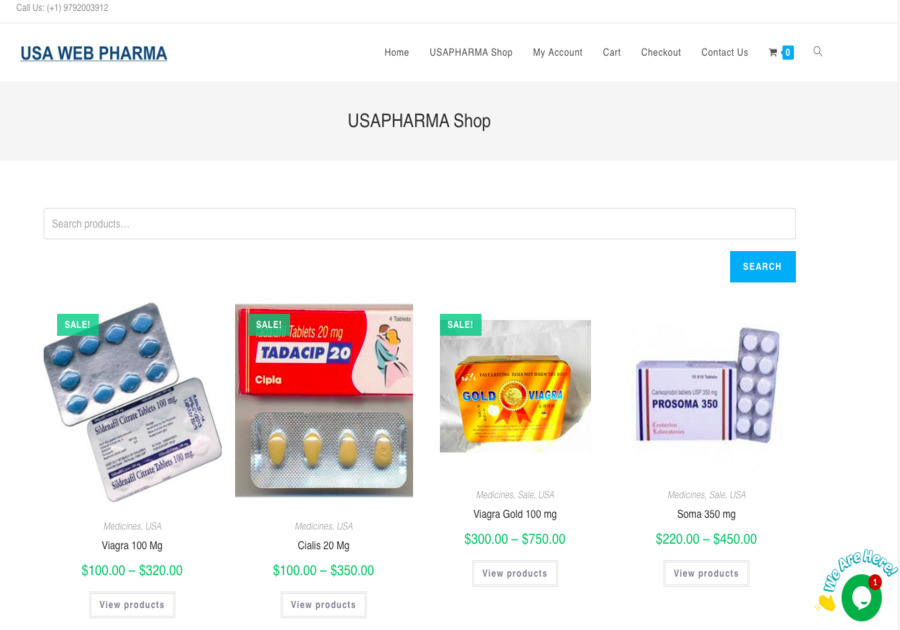Open the Gold Viagra product image

[515, 386]
